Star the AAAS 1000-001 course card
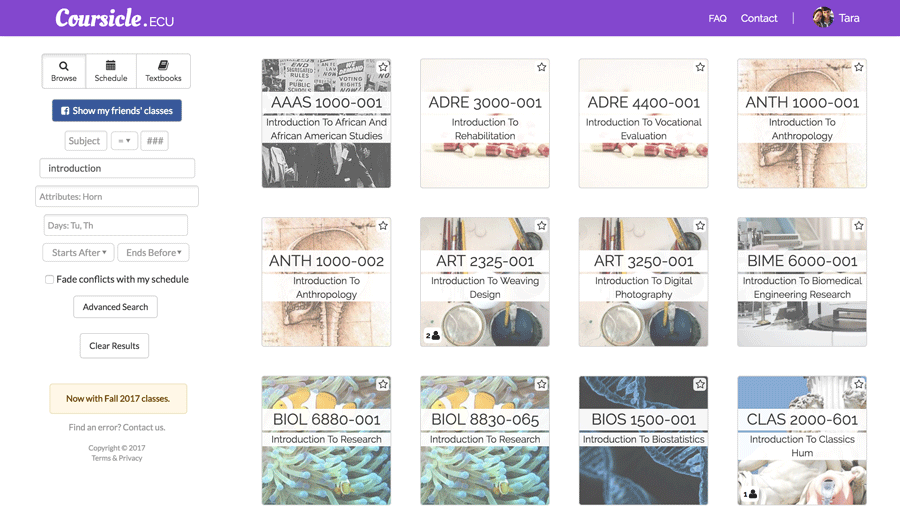Viewport: 900px width, 525px height. pyautogui.click(x=383, y=67)
